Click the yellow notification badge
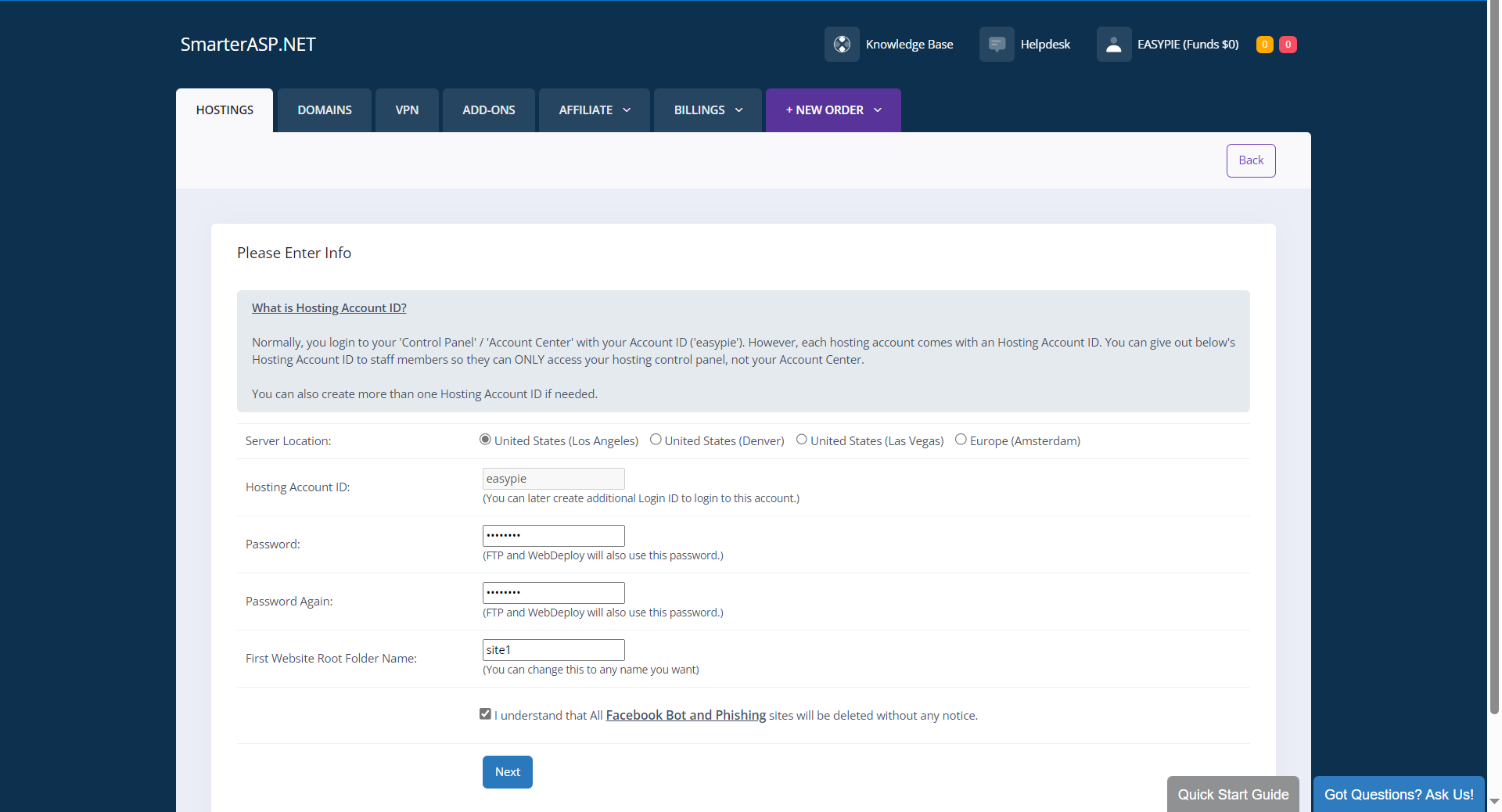 1263,45
